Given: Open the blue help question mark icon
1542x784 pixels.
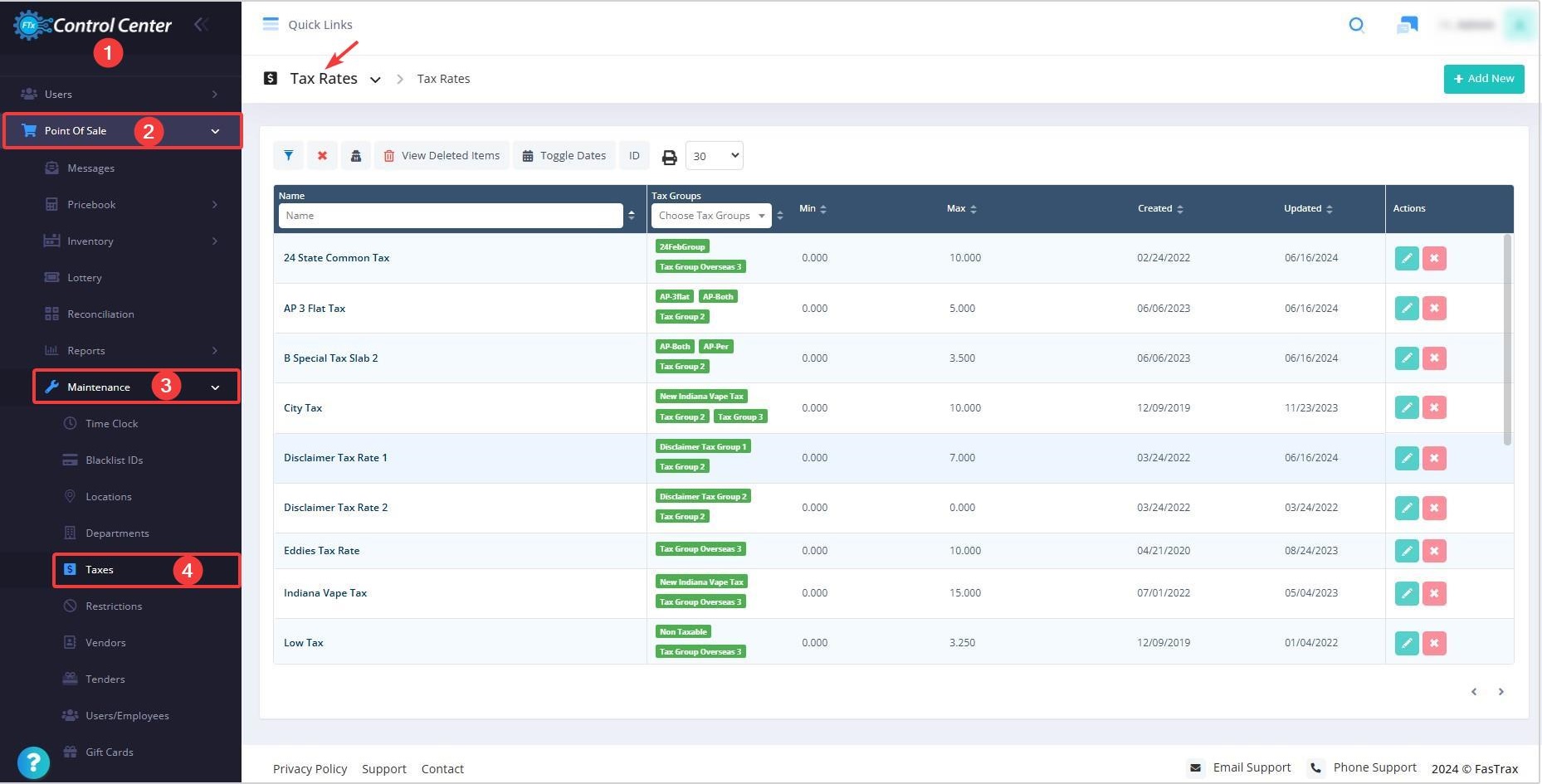Looking at the screenshot, I should [33, 762].
